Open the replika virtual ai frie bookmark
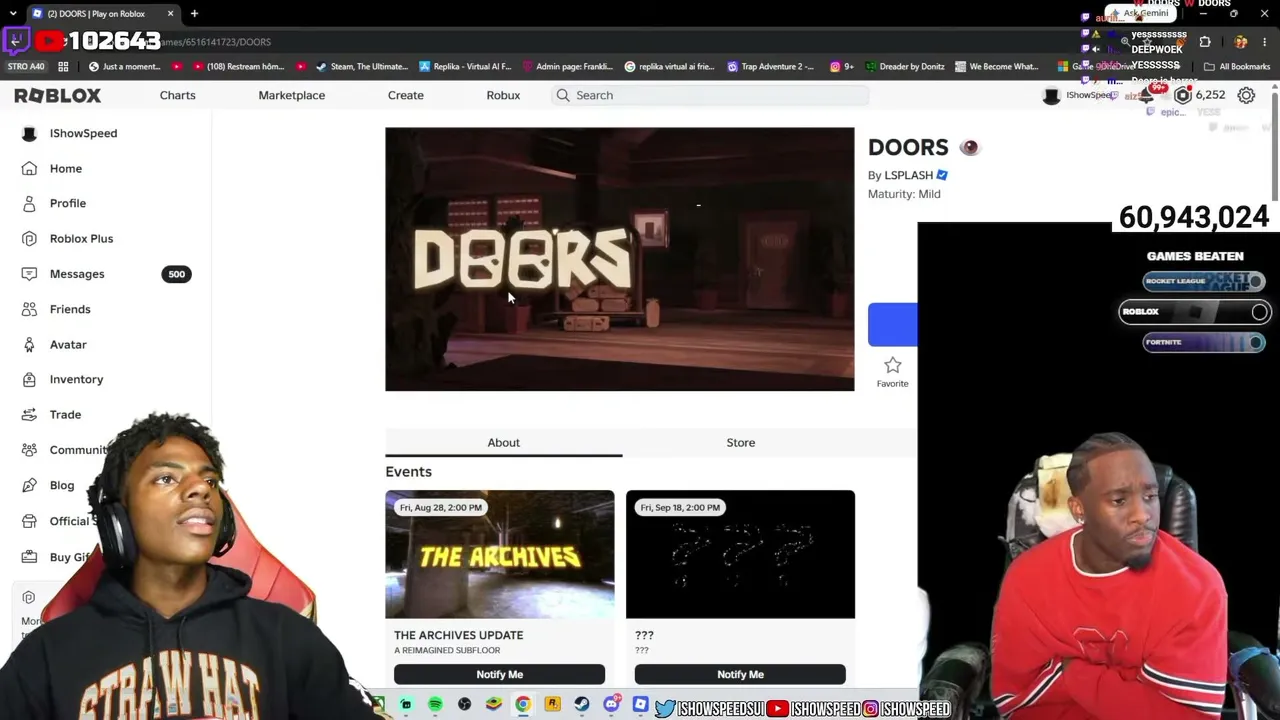This screenshot has height=720, width=1280. pyautogui.click(x=669, y=67)
